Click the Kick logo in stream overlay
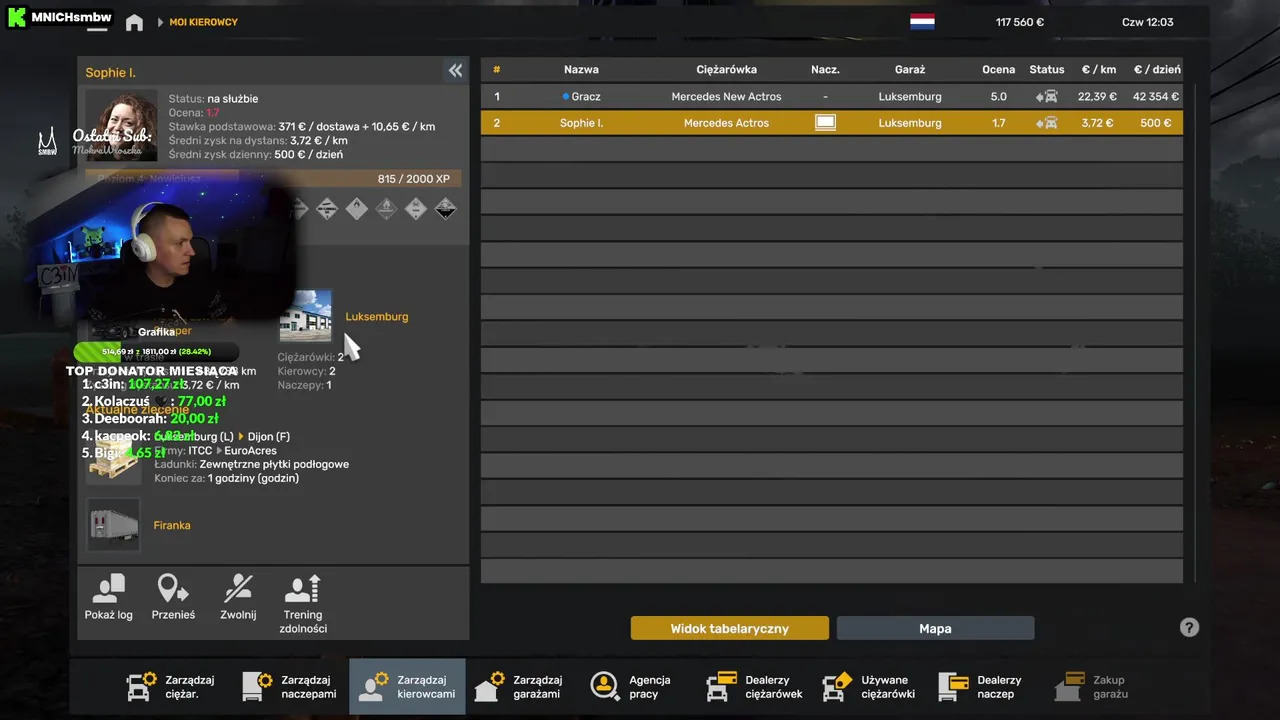 [16, 17]
